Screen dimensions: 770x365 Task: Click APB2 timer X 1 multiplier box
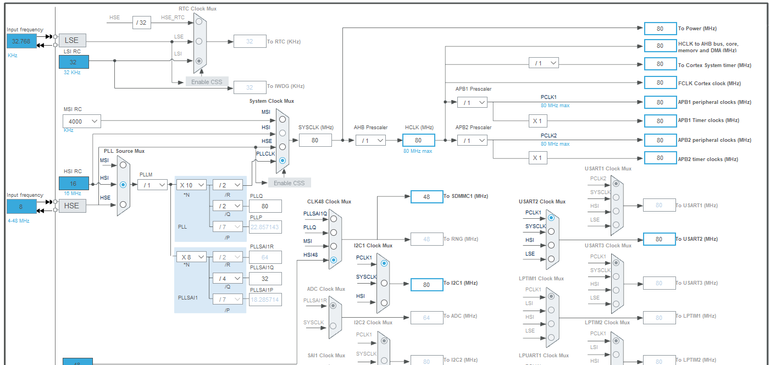(537, 158)
